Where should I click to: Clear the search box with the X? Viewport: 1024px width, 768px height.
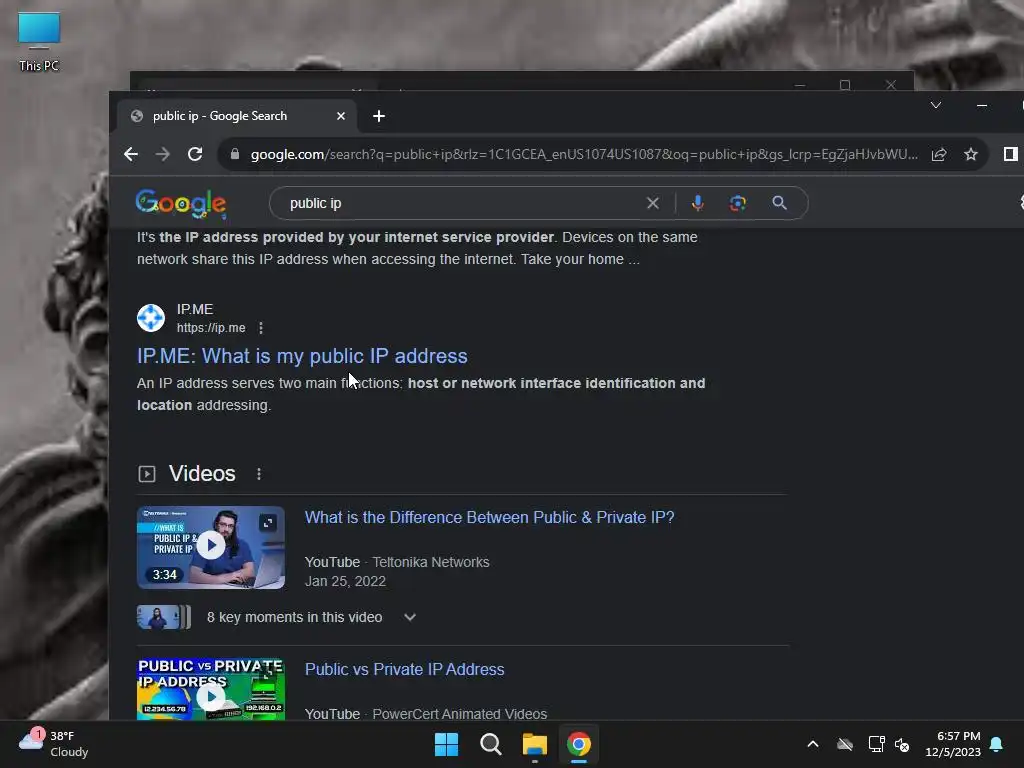[x=652, y=203]
